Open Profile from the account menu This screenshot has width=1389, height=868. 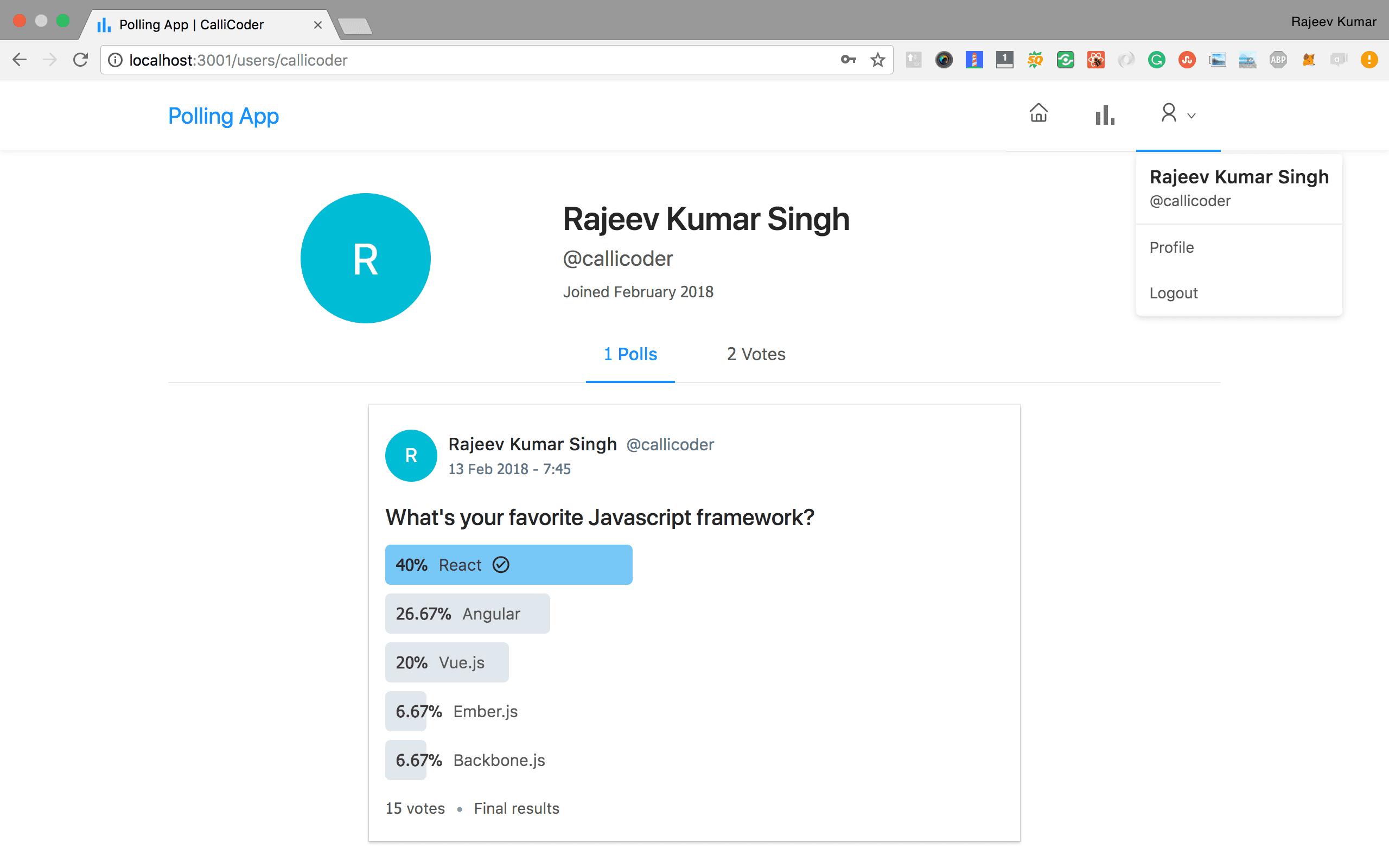pyautogui.click(x=1171, y=247)
